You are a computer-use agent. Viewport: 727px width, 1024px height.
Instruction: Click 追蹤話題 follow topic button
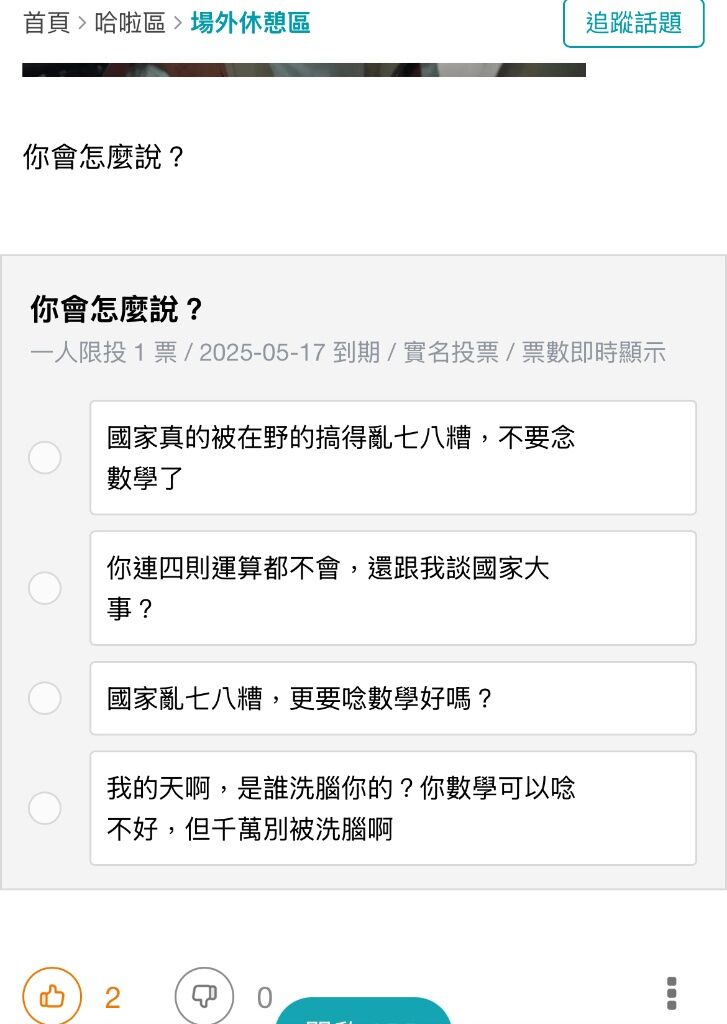pos(634,23)
